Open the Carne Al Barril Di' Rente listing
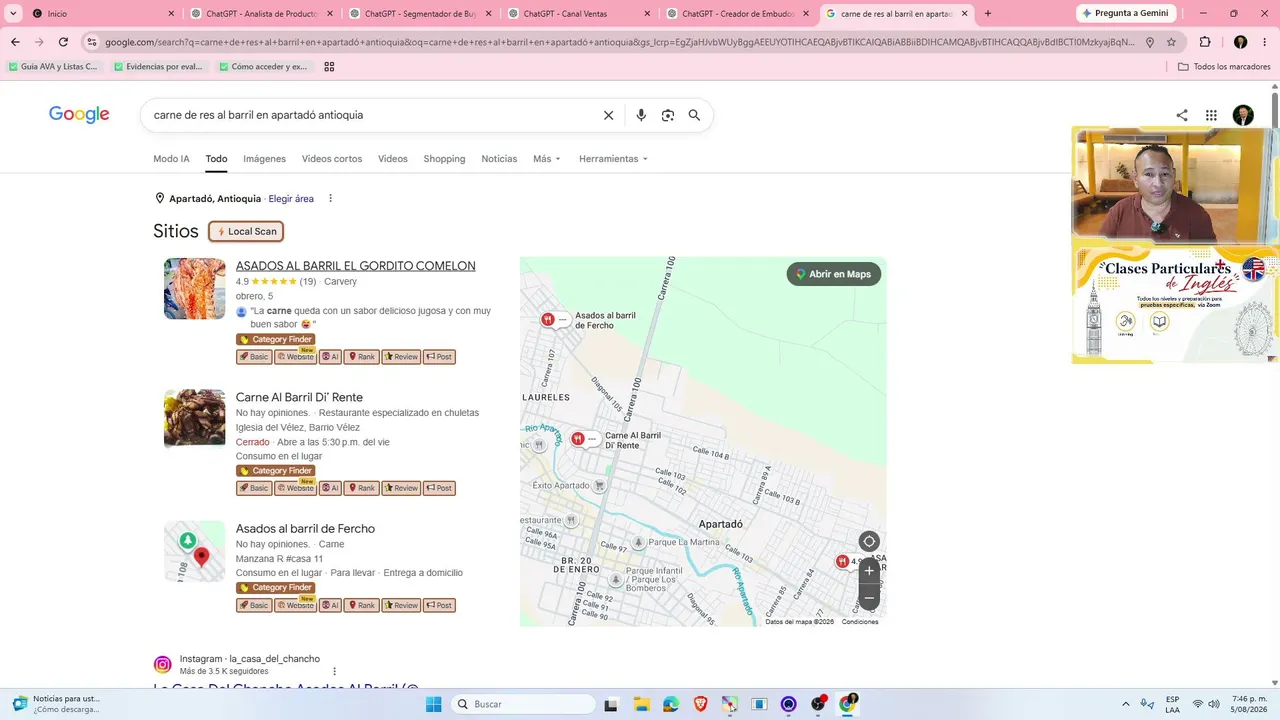This screenshot has width=1280, height=720. point(299,397)
